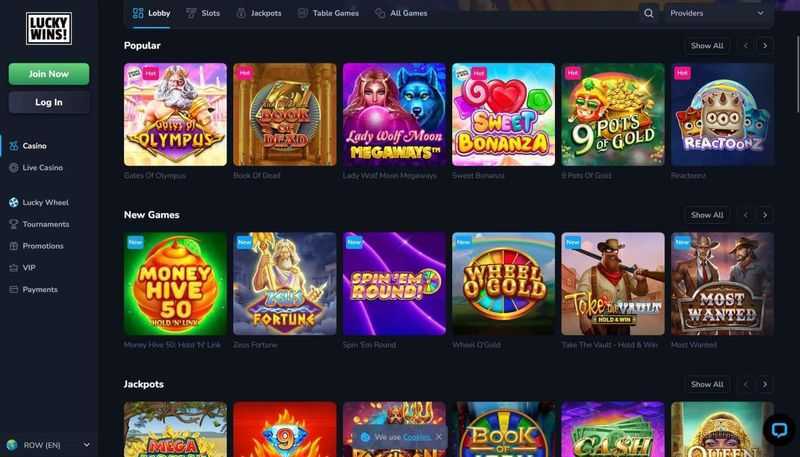
Task: Show previous New Games with left arrow
Action: [x=746, y=215]
